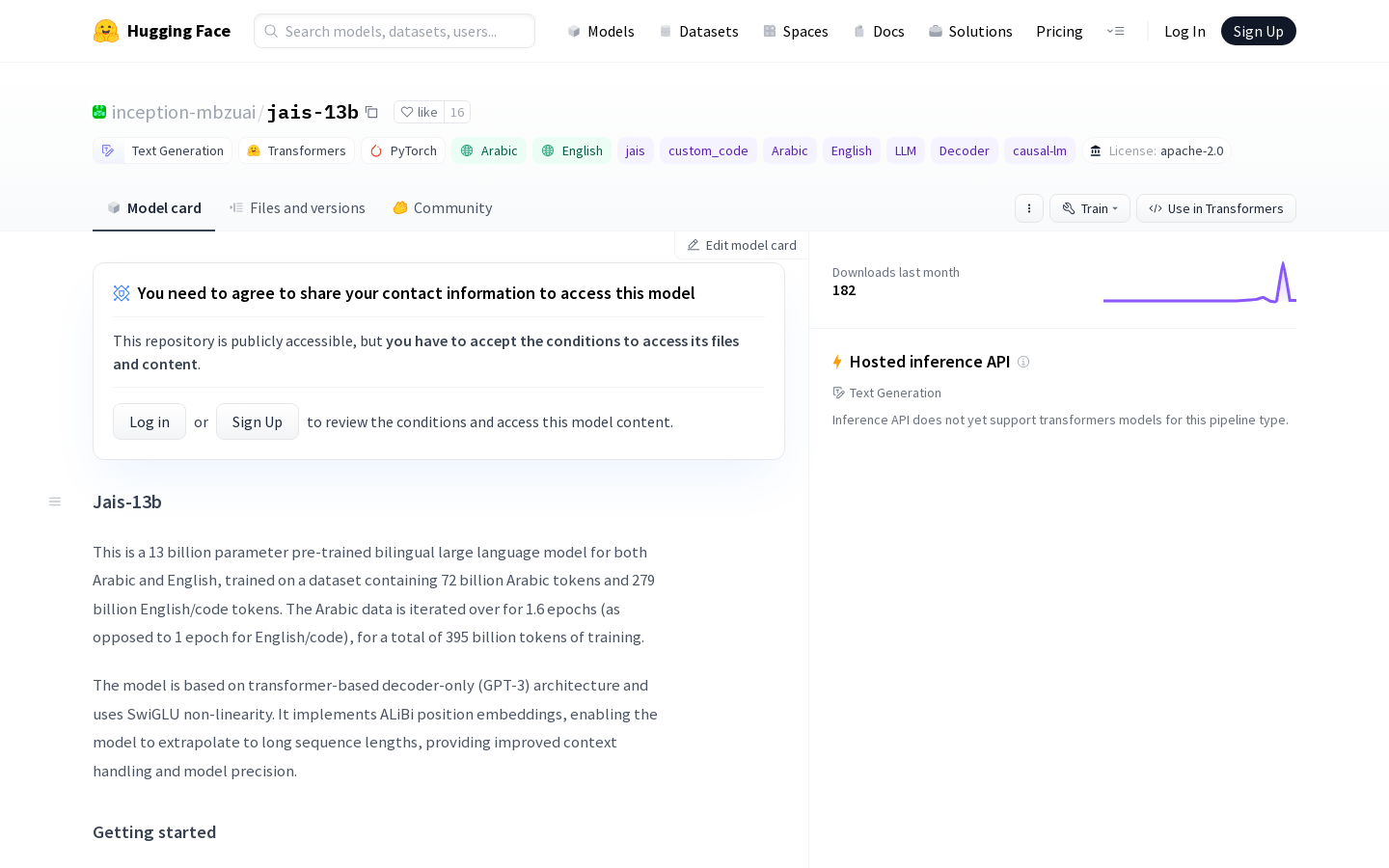Click the contact information gate icon
The height and width of the screenshot is (868, 1389).
122,293
